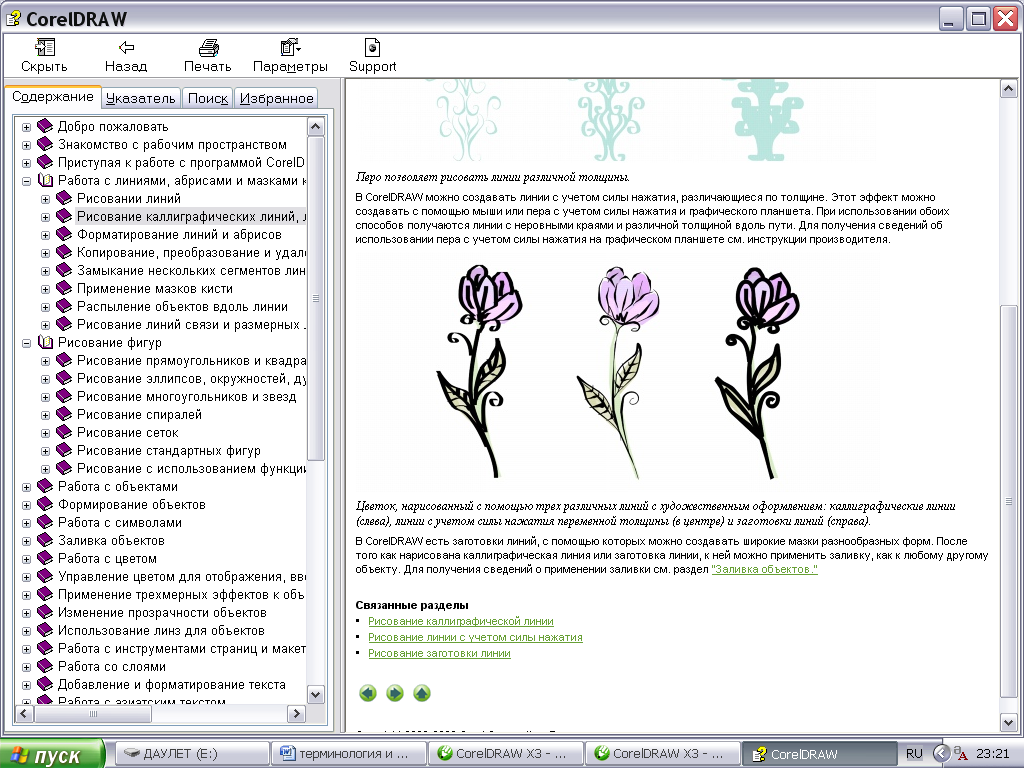Click the tree horizontal scroll-left arrow
The height and width of the screenshot is (768, 1024).
coord(24,714)
